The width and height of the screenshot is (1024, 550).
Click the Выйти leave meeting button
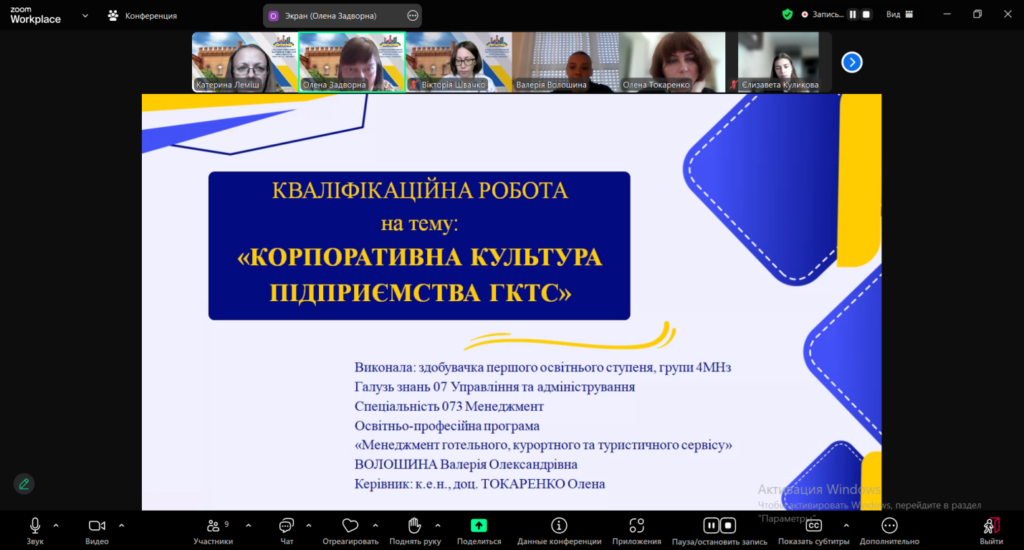991,530
